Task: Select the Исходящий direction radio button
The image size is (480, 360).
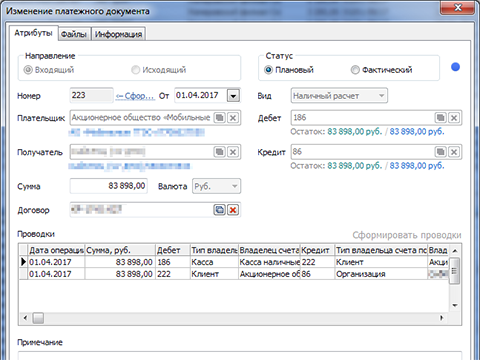Action: (x=135, y=70)
